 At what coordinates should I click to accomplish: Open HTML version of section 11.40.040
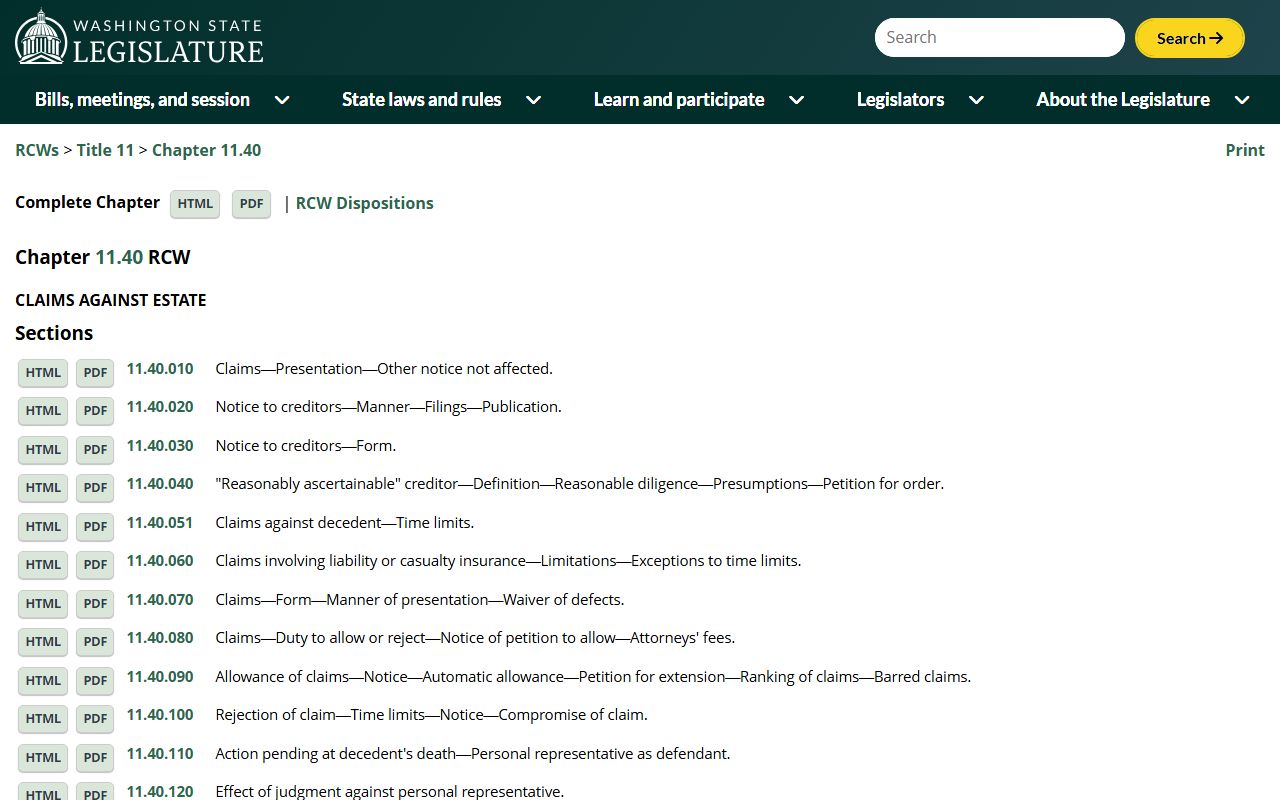[43, 487]
